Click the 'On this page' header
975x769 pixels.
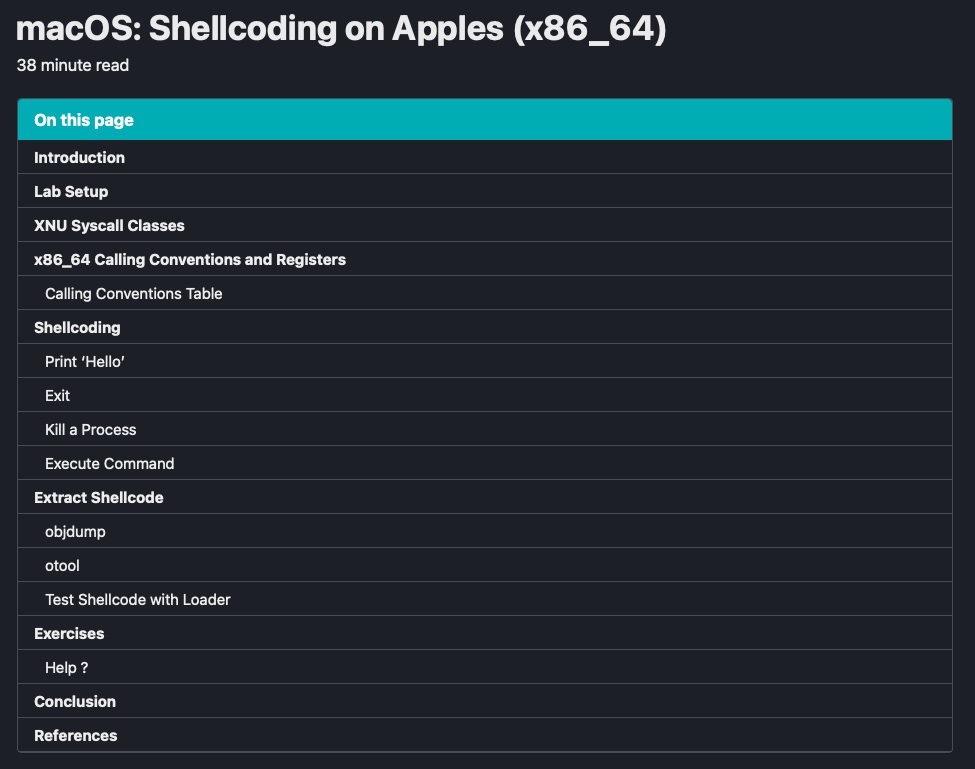(484, 119)
